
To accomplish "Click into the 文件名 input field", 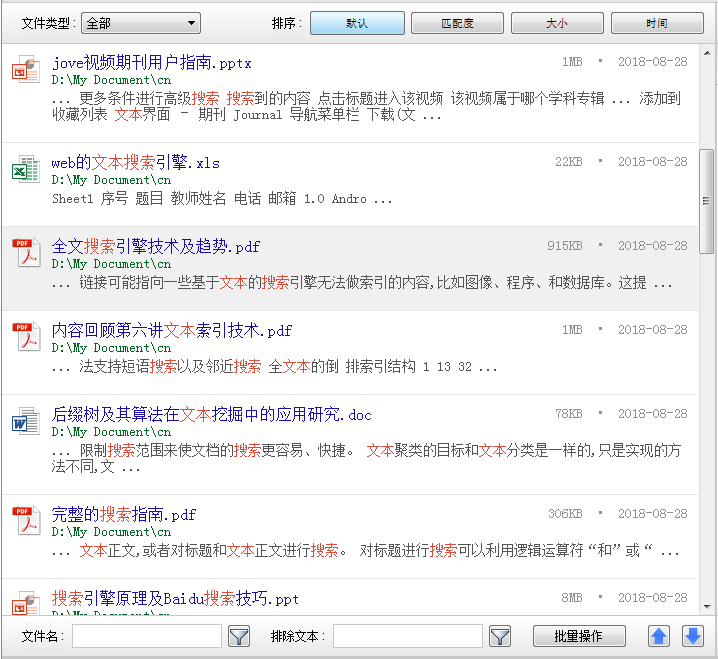I will [x=147, y=636].
